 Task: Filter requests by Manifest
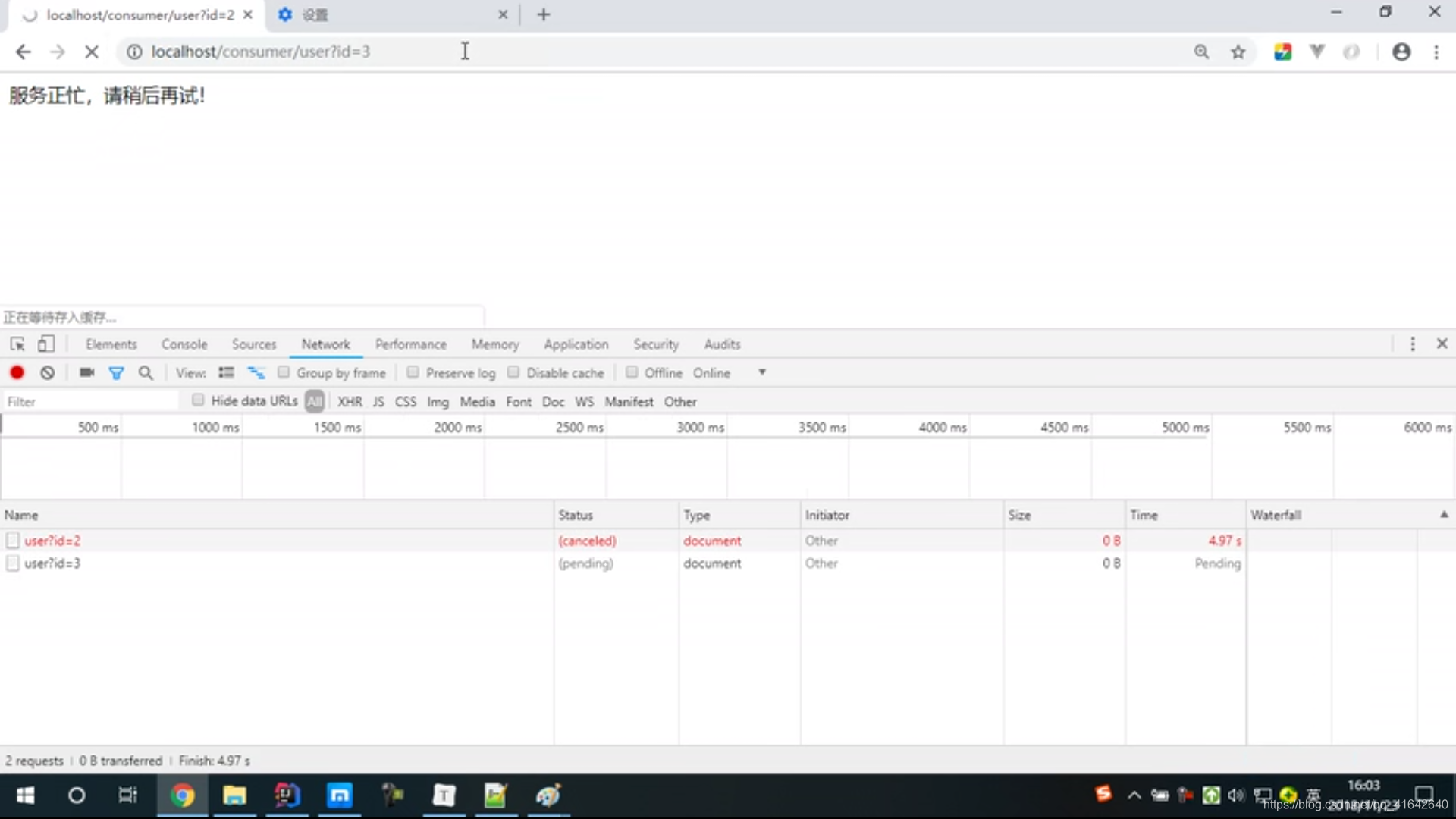click(629, 402)
